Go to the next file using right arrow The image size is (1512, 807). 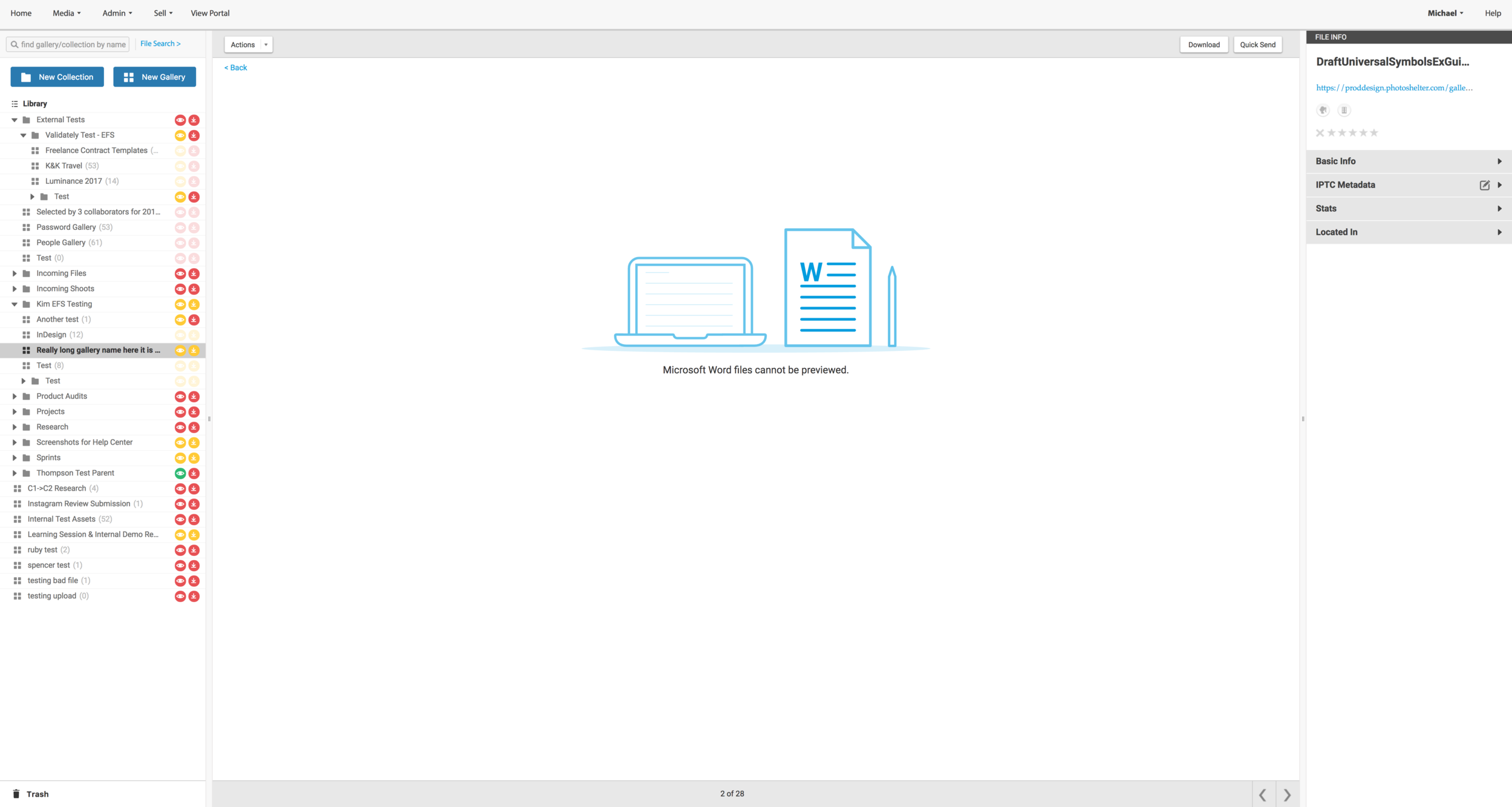coord(1287,795)
